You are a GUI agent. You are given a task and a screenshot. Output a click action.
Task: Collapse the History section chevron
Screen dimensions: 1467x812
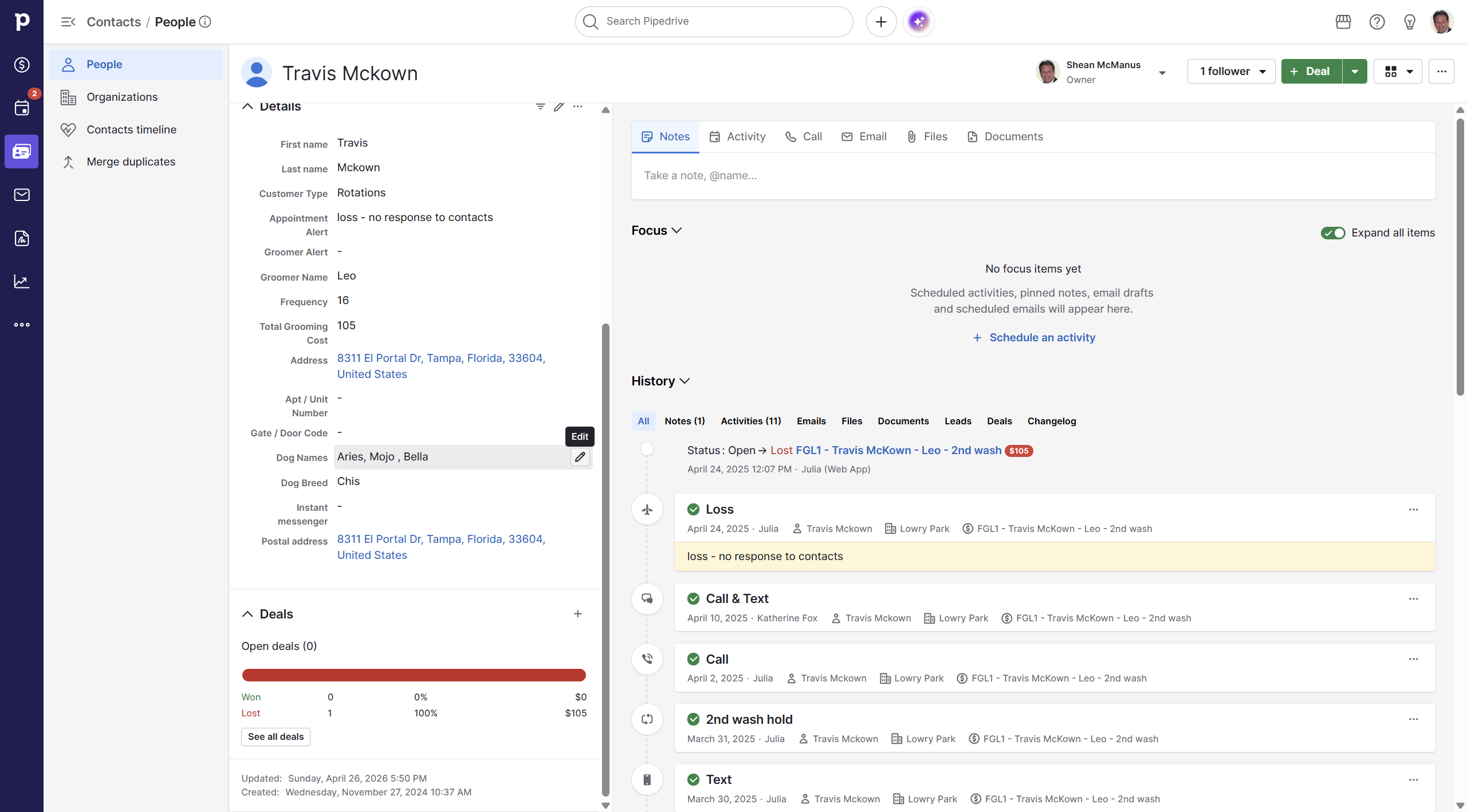click(685, 381)
